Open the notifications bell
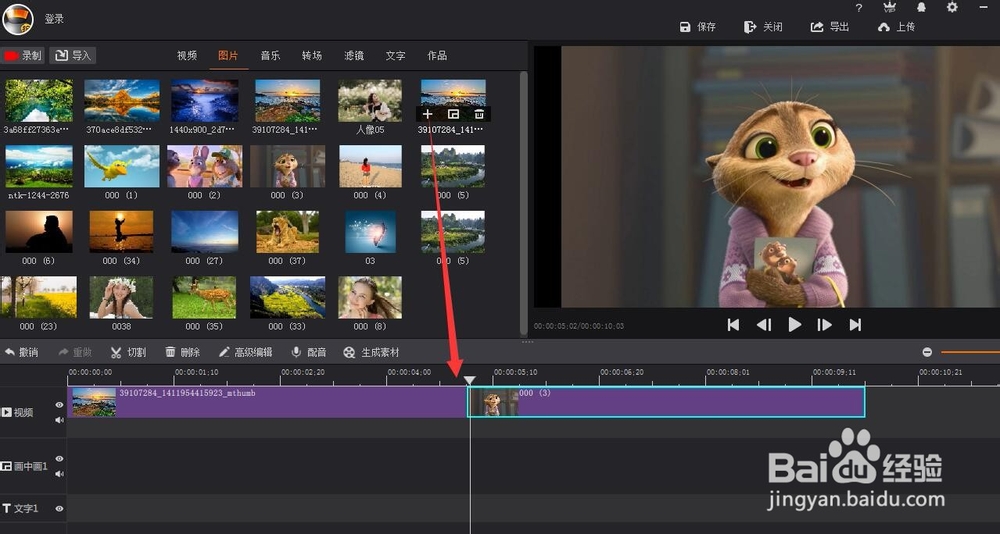Viewport: 1000px width, 534px height. pyautogui.click(x=921, y=8)
